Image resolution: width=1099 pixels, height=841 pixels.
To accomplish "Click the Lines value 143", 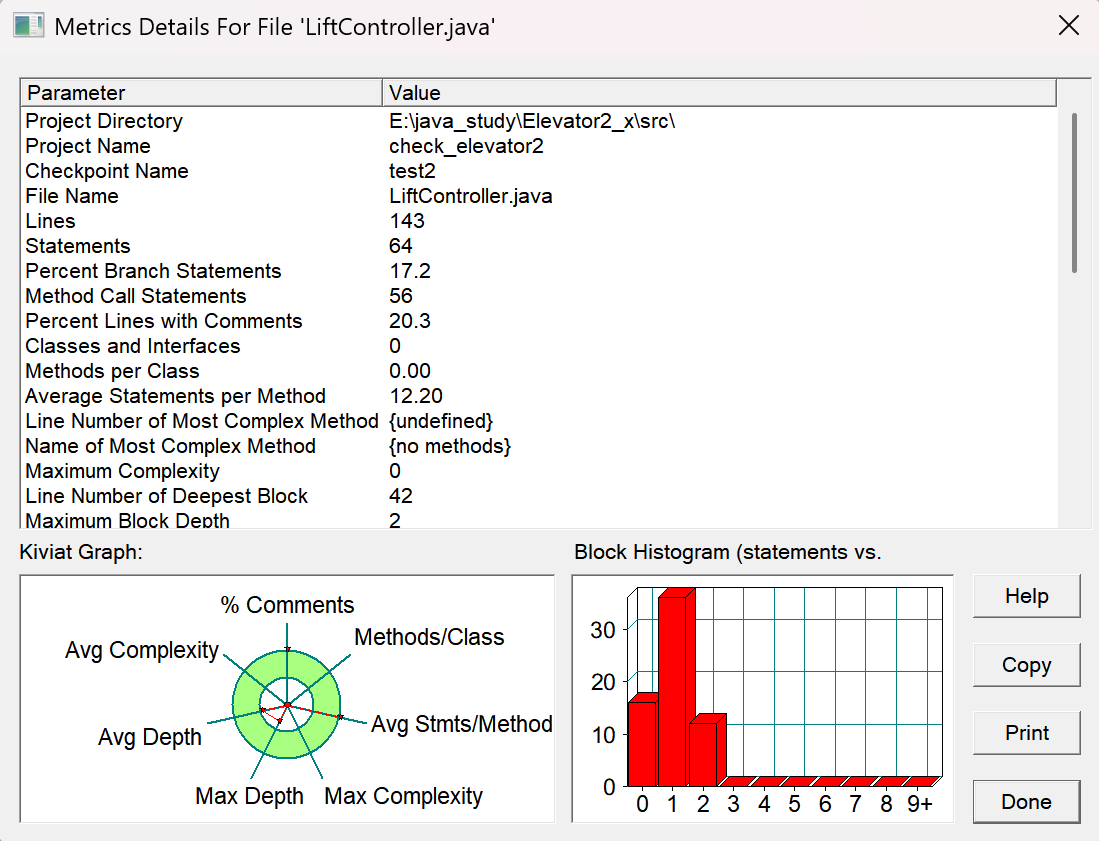I will click(407, 221).
